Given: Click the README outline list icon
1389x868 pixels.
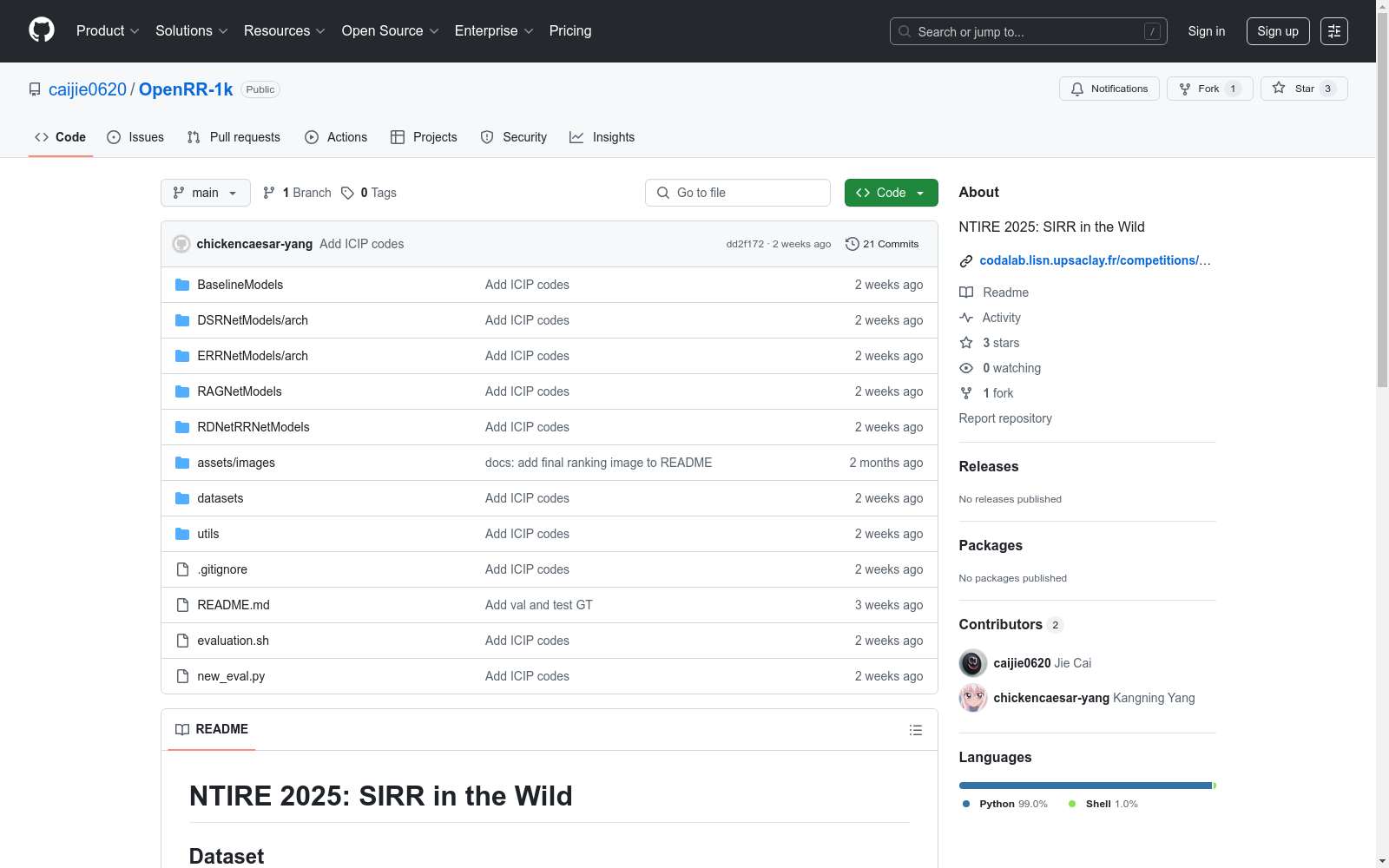Looking at the screenshot, I should 915,730.
